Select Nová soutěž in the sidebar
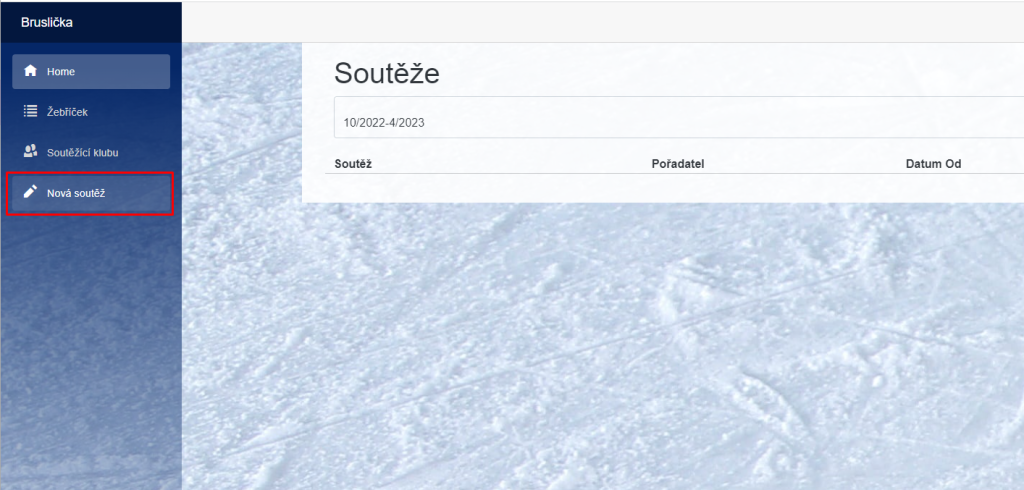The image size is (1024, 490). pos(91,193)
